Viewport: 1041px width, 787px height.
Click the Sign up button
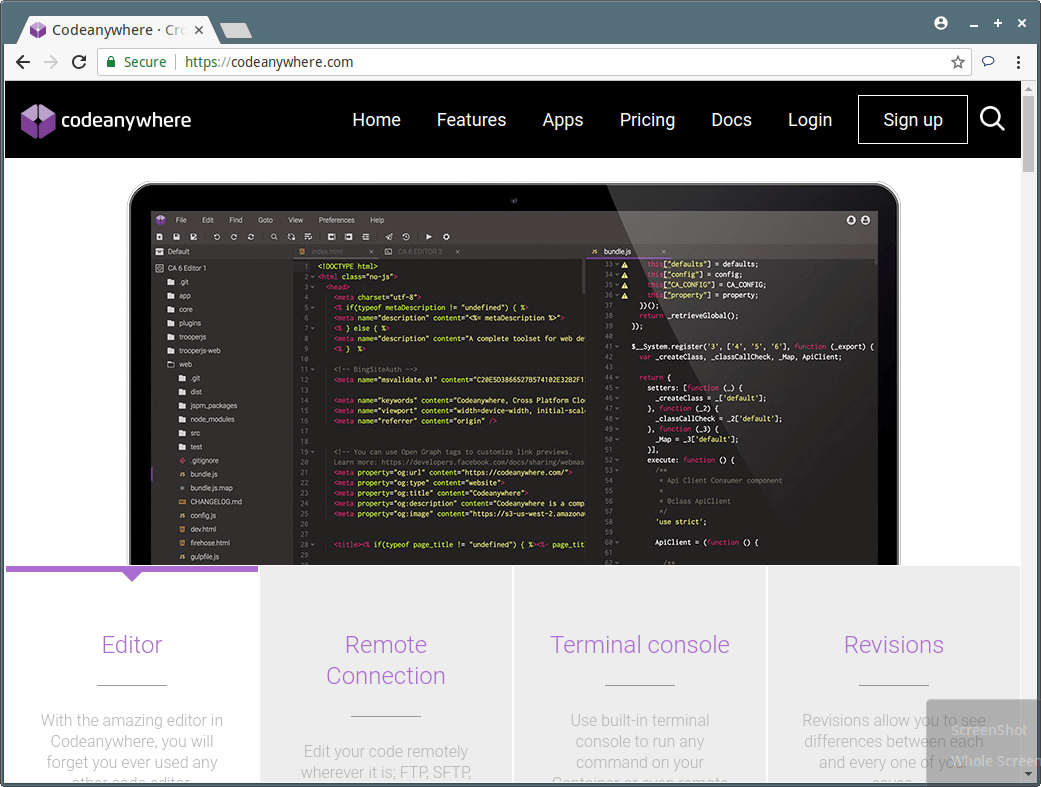pyautogui.click(x=913, y=120)
